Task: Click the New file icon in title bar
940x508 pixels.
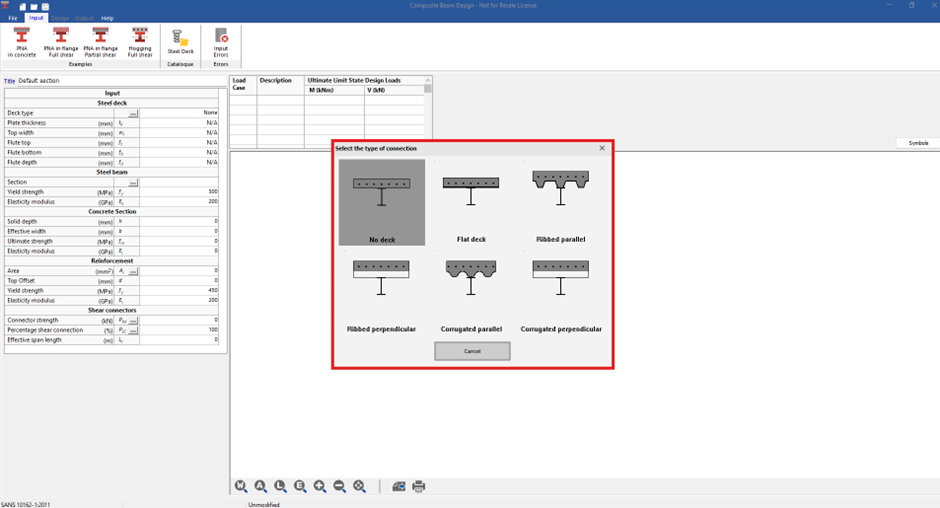Action: click(x=23, y=7)
